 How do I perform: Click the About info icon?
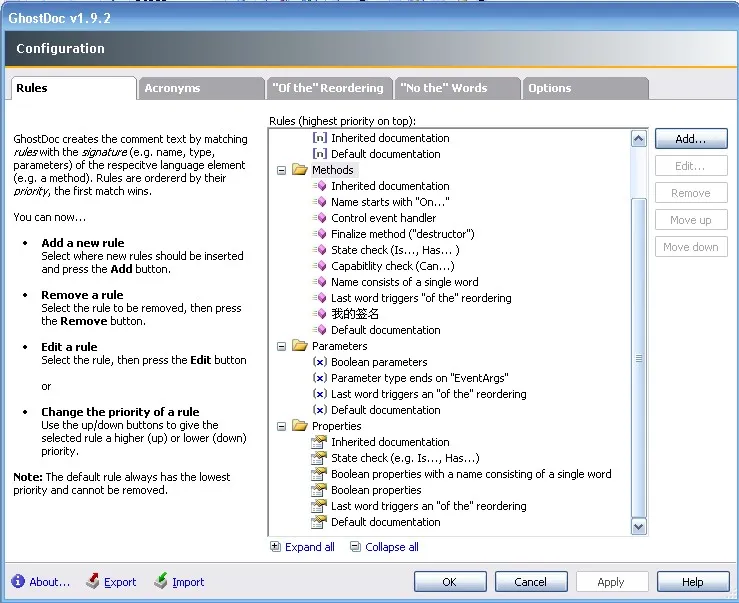click(18, 582)
